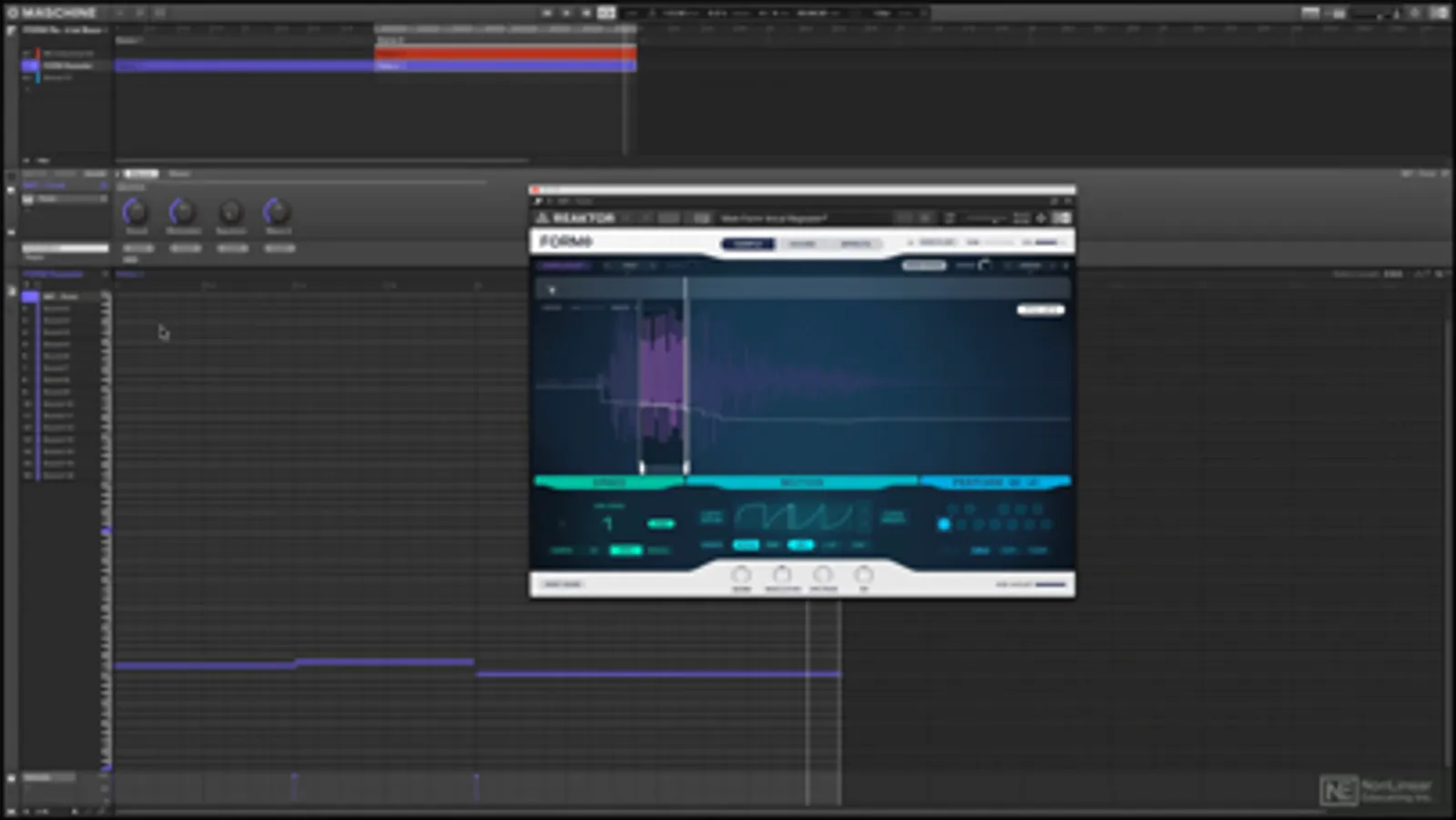1456x820 pixels.
Task: Click the first macro knob in FORM footer
Action: pyautogui.click(x=741, y=575)
